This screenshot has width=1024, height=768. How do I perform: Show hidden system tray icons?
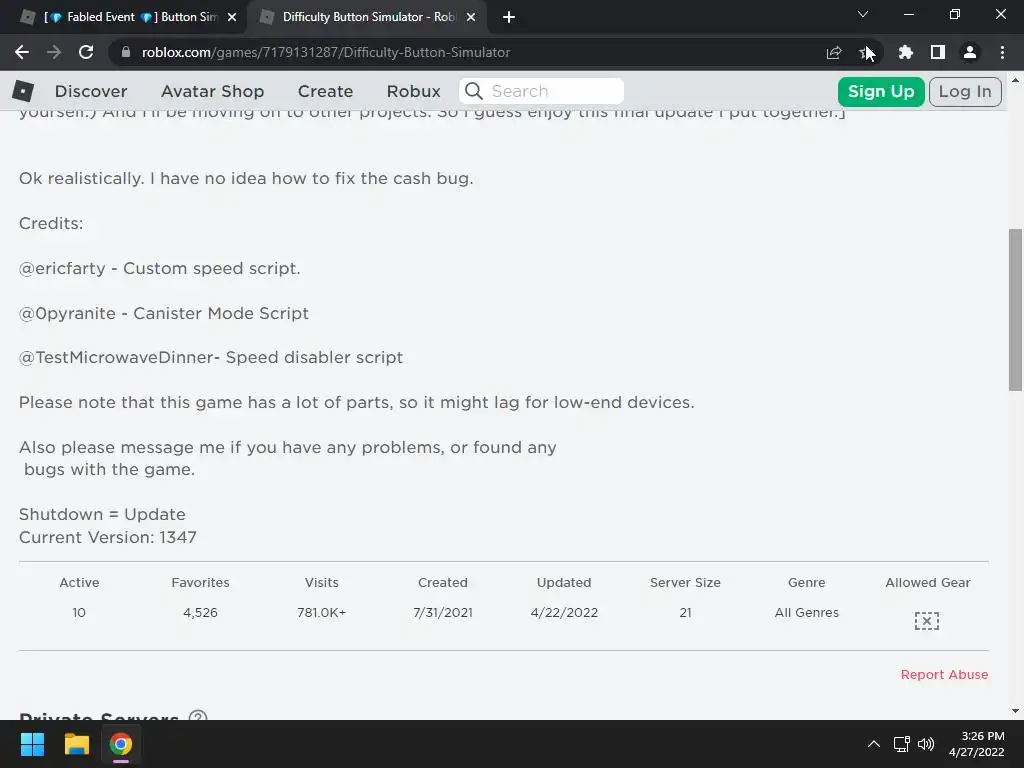coord(873,744)
